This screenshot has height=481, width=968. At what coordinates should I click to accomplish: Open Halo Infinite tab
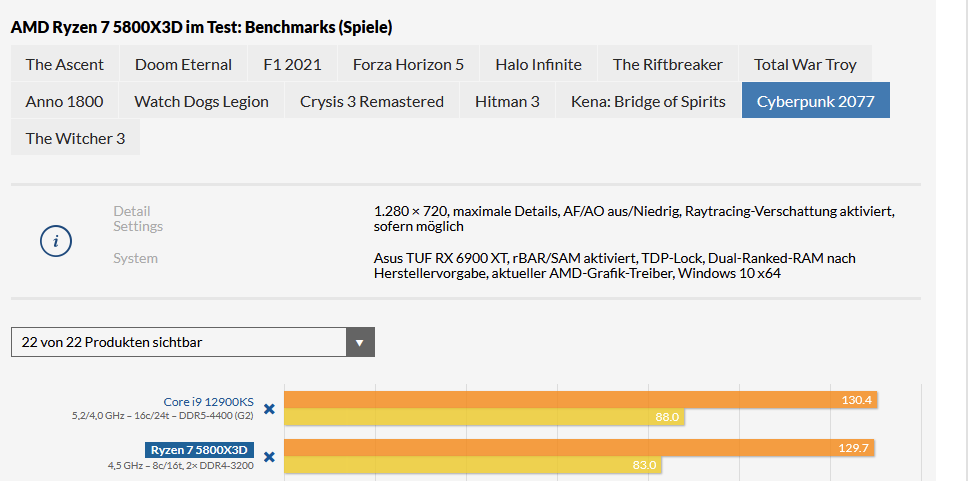pyautogui.click(x=538, y=64)
